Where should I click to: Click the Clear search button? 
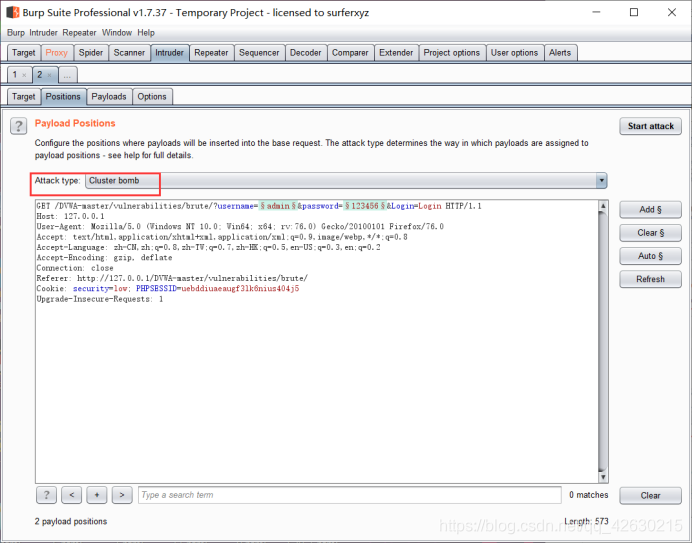tap(651, 495)
